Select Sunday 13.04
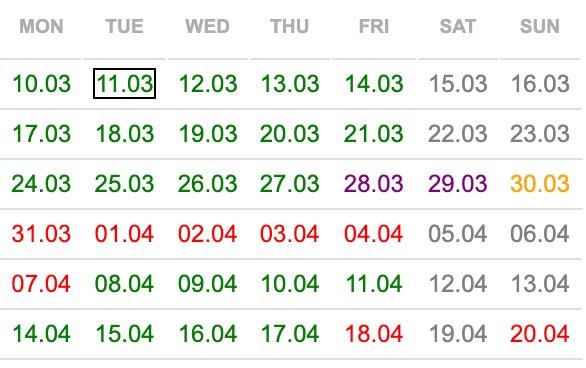The width and height of the screenshot is (586, 368). tap(540, 284)
